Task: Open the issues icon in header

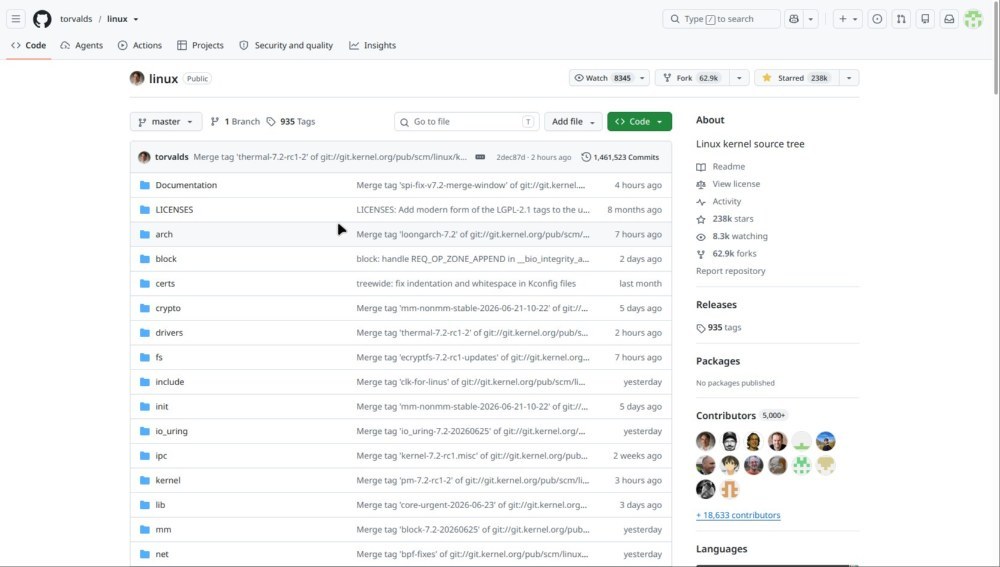Action: (x=878, y=19)
